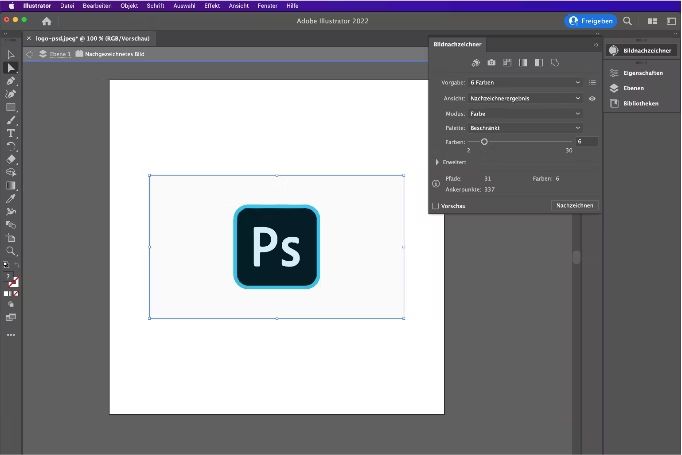Open the Bibliotheken panel
682x455 pixels.
coord(634,103)
